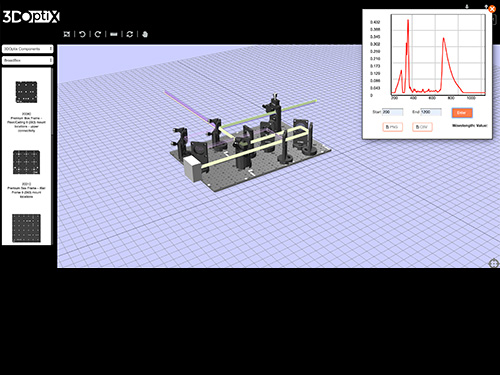
Task: Click the refresh simulation arrows icon
Action: (130, 34)
